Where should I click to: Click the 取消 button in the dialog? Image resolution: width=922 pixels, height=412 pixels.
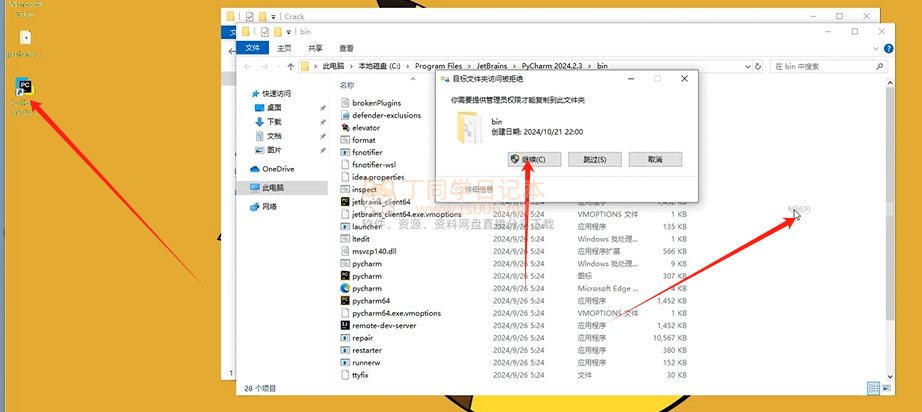tap(655, 159)
